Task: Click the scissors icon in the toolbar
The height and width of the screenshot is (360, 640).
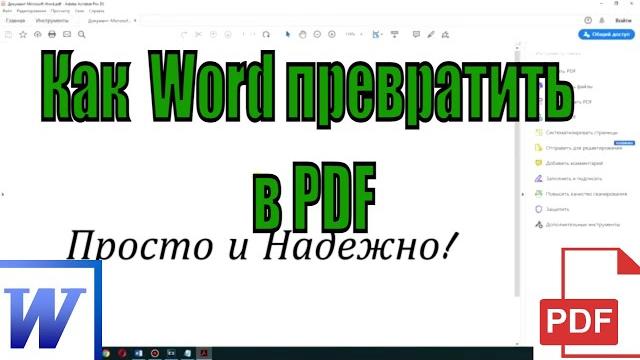Action: [x=198, y=35]
